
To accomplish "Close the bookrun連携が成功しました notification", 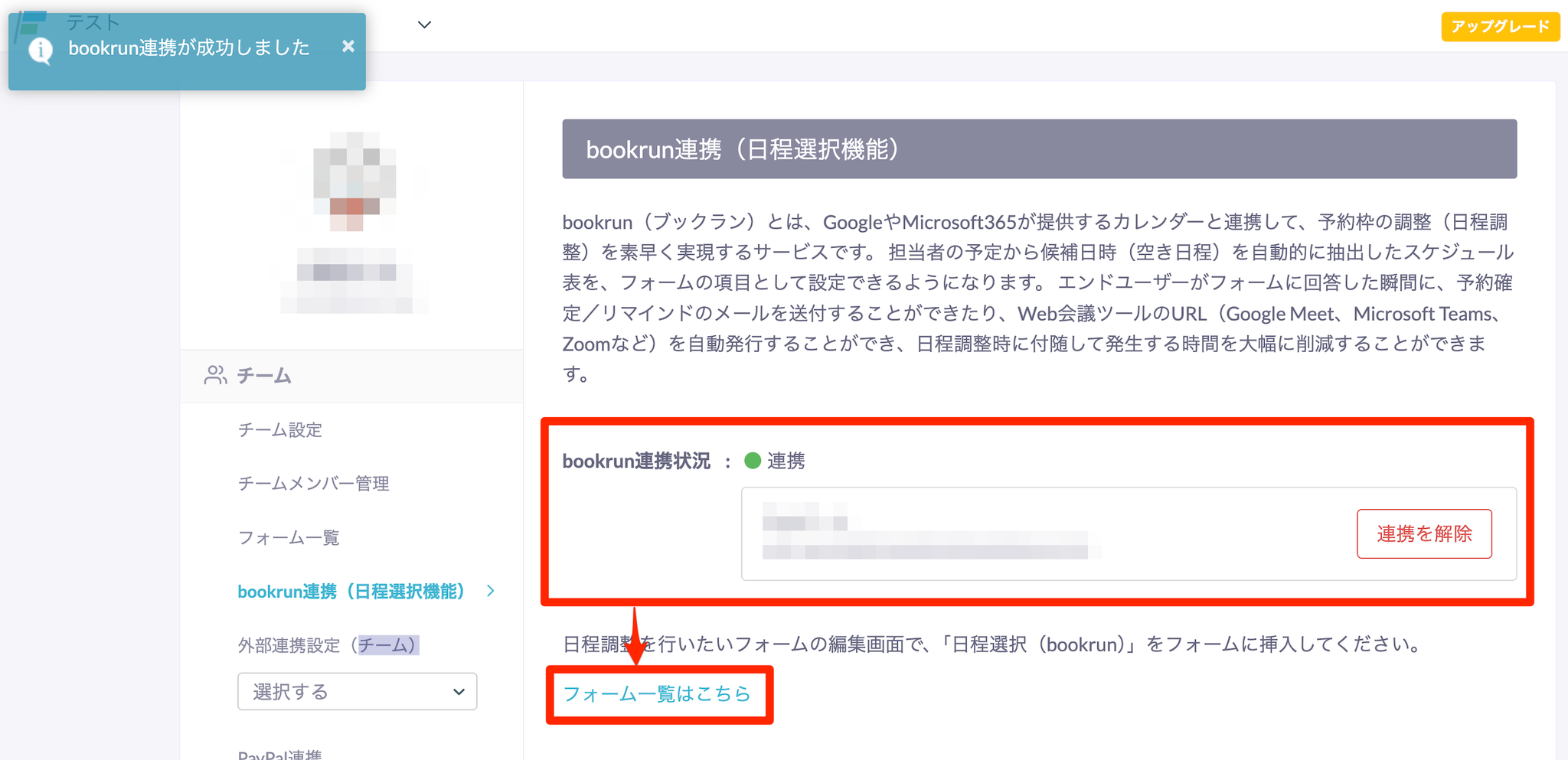I will pyautogui.click(x=348, y=47).
